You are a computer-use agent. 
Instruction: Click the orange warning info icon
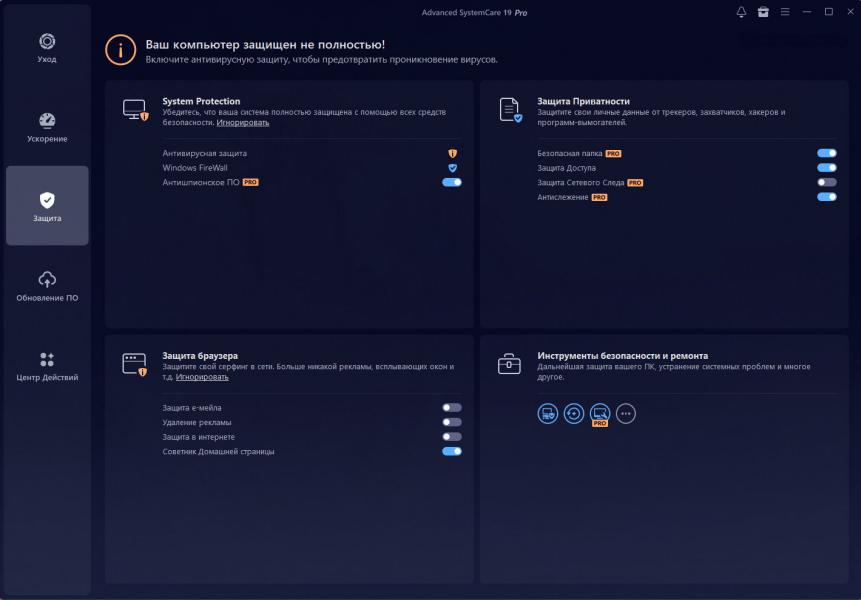(121, 51)
